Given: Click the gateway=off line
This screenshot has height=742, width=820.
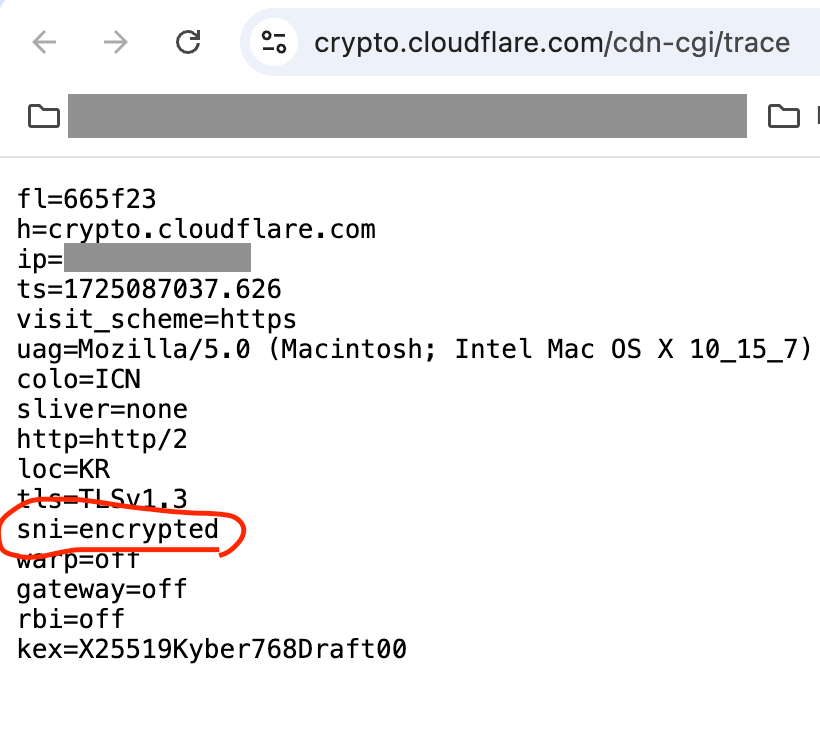Looking at the screenshot, I should click(x=102, y=589).
